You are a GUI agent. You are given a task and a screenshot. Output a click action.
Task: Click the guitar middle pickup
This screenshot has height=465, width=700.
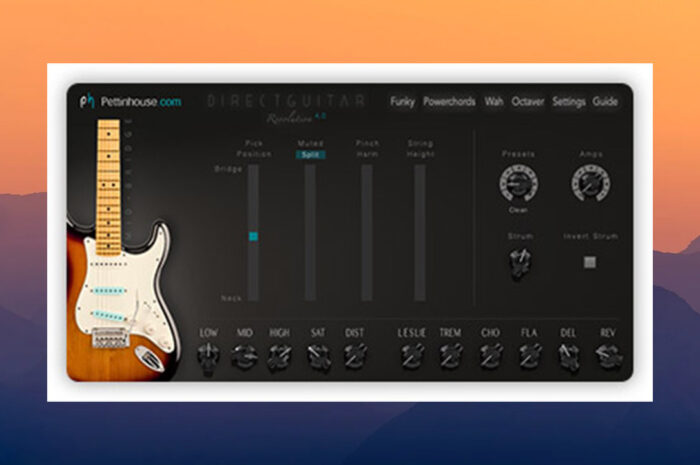pos(108,291)
